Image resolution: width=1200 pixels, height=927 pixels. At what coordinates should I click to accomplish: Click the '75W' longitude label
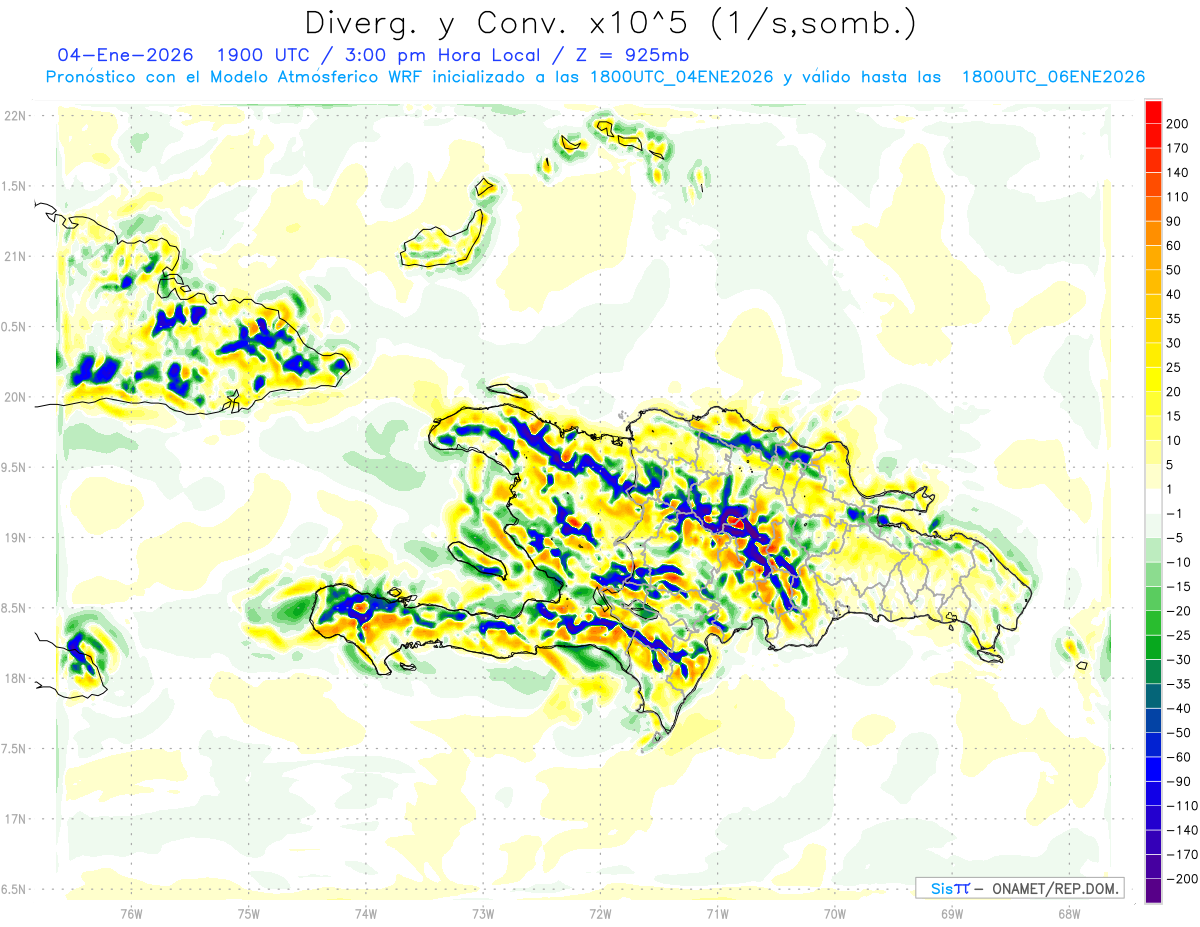(249, 914)
